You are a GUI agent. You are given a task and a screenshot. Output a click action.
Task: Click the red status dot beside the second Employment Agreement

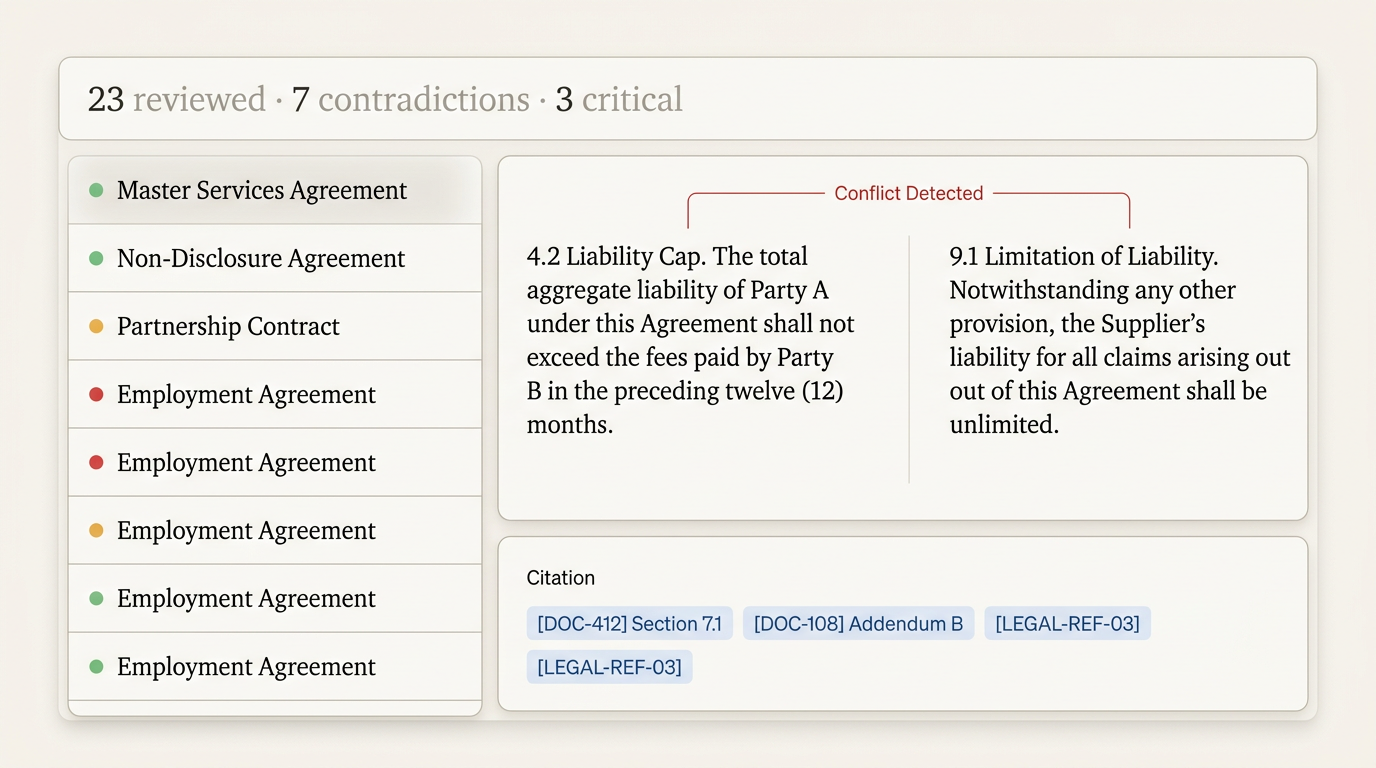point(96,462)
